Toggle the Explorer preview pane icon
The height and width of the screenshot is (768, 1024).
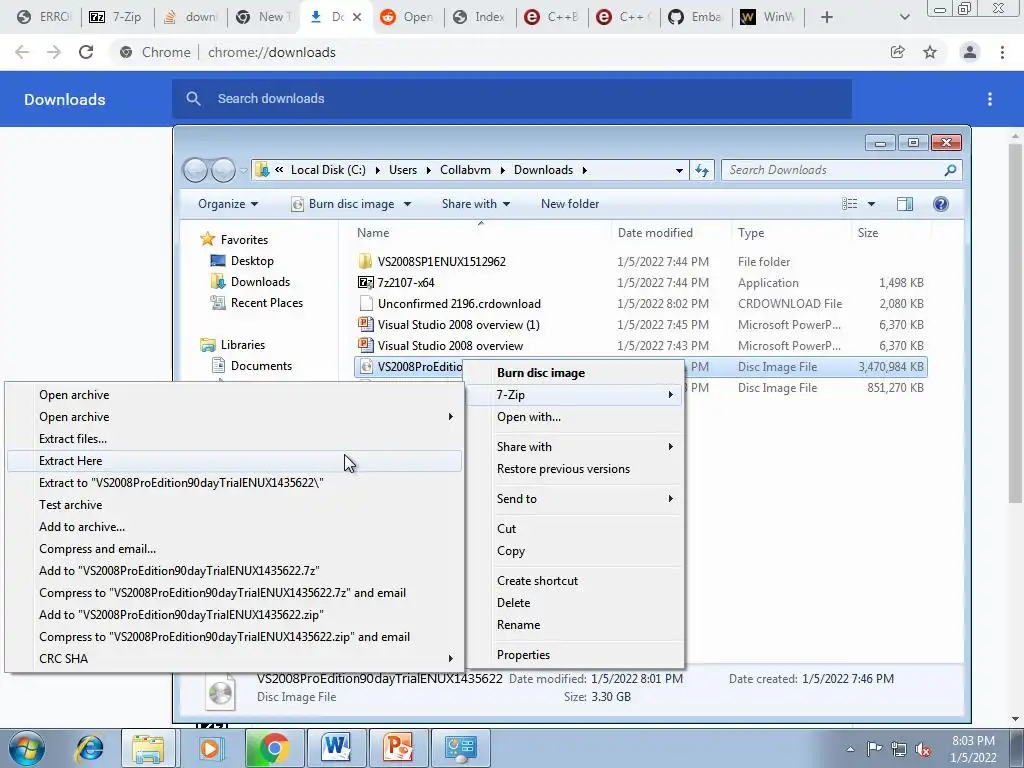[x=905, y=204]
